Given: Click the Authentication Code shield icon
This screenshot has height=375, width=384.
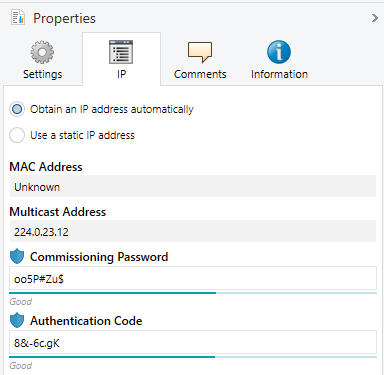Looking at the screenshot, I should (x=17, y=321).
